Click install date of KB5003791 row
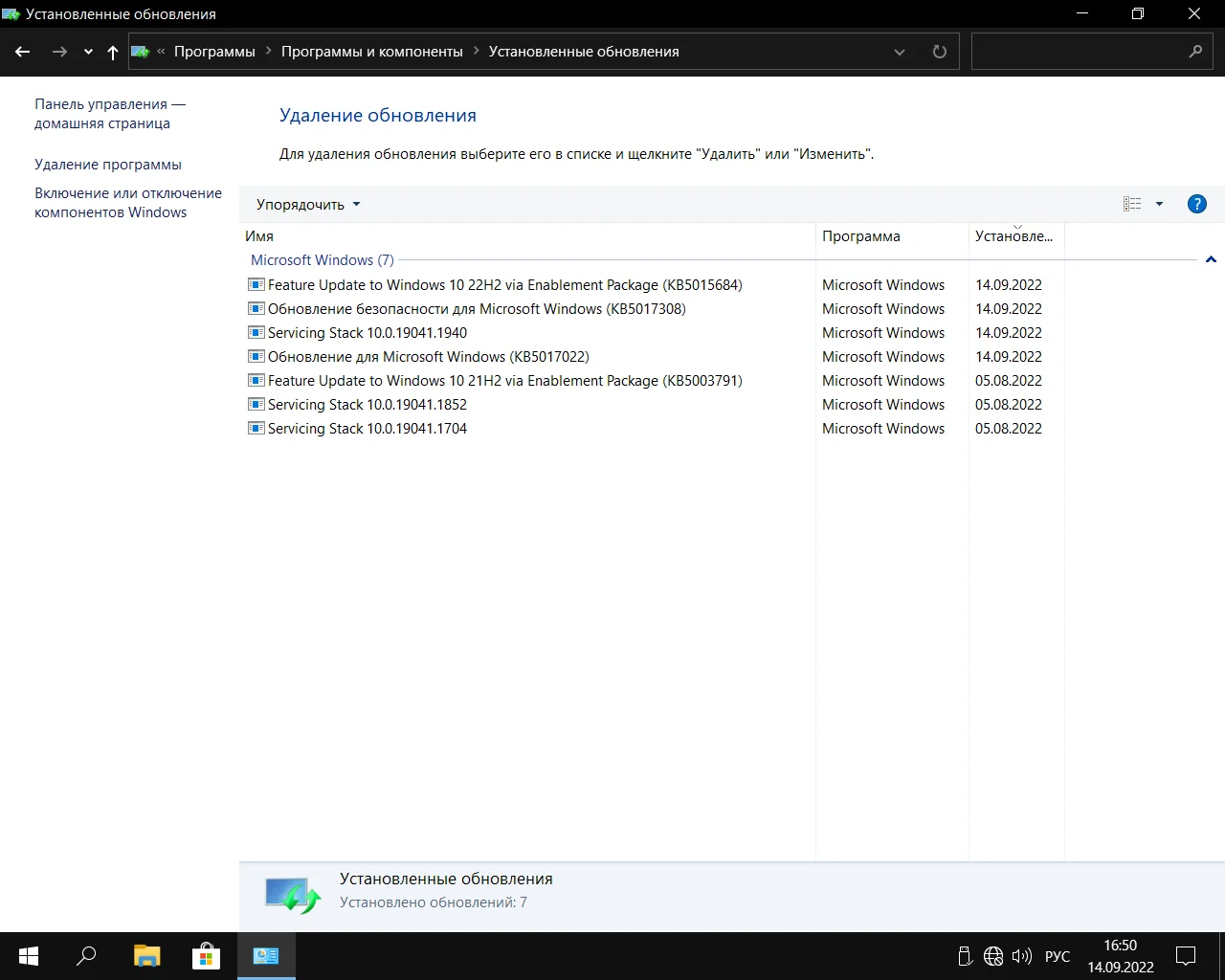The height and width of the screenshot is (980, 1225). [1009, 381]
